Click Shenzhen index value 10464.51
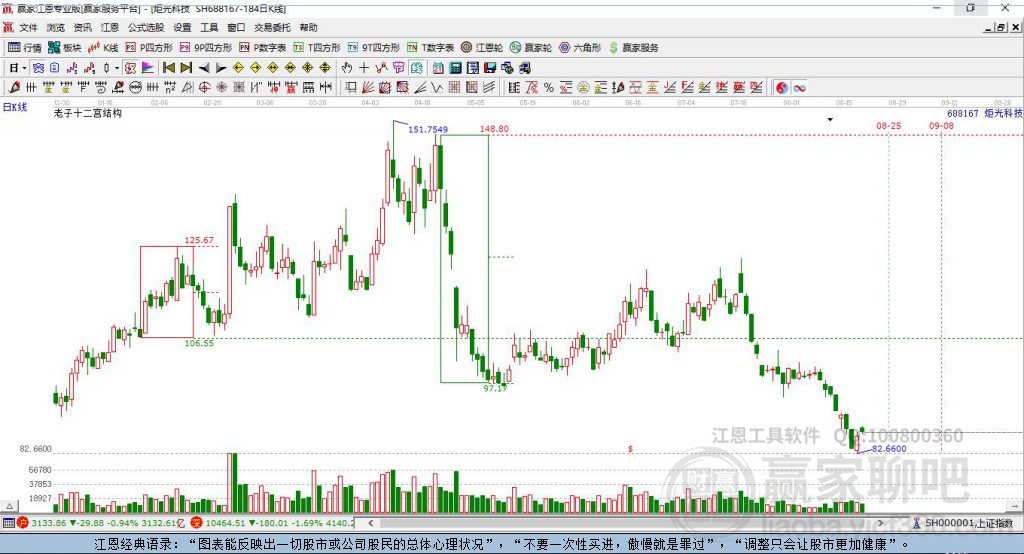 point(224,523)
